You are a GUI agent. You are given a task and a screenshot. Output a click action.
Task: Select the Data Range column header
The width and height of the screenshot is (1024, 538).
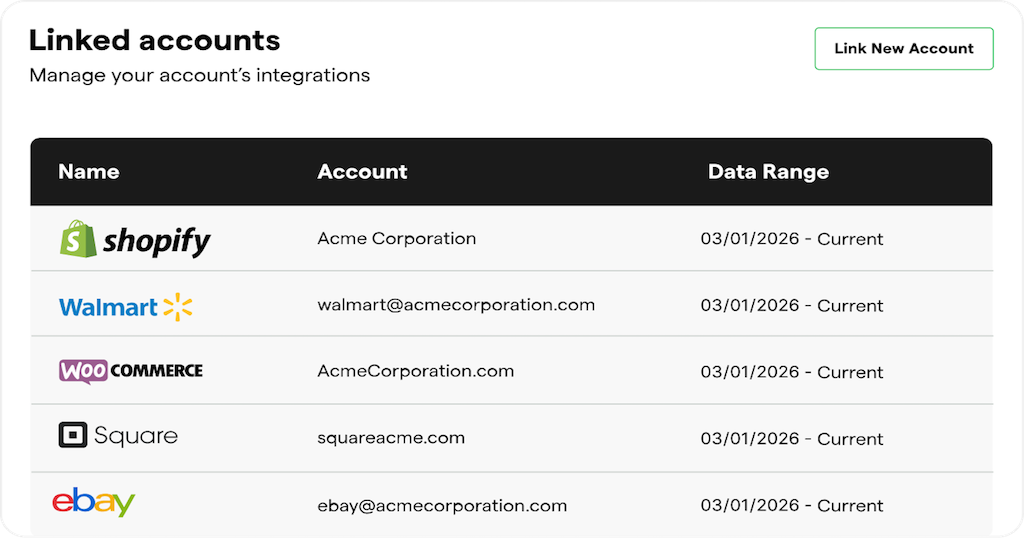pos(768,172)
